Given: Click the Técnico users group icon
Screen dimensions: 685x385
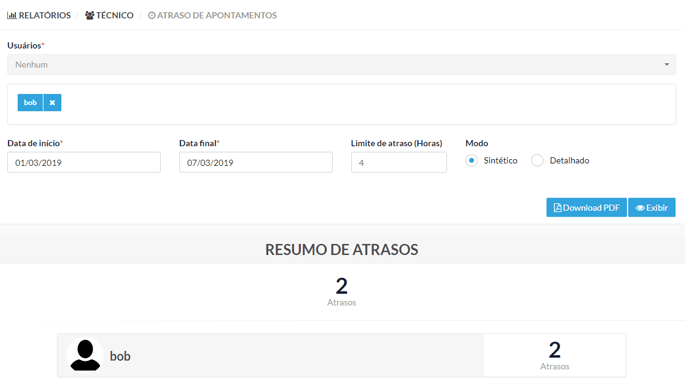Looking at the screenshot, I should (90, 15).
